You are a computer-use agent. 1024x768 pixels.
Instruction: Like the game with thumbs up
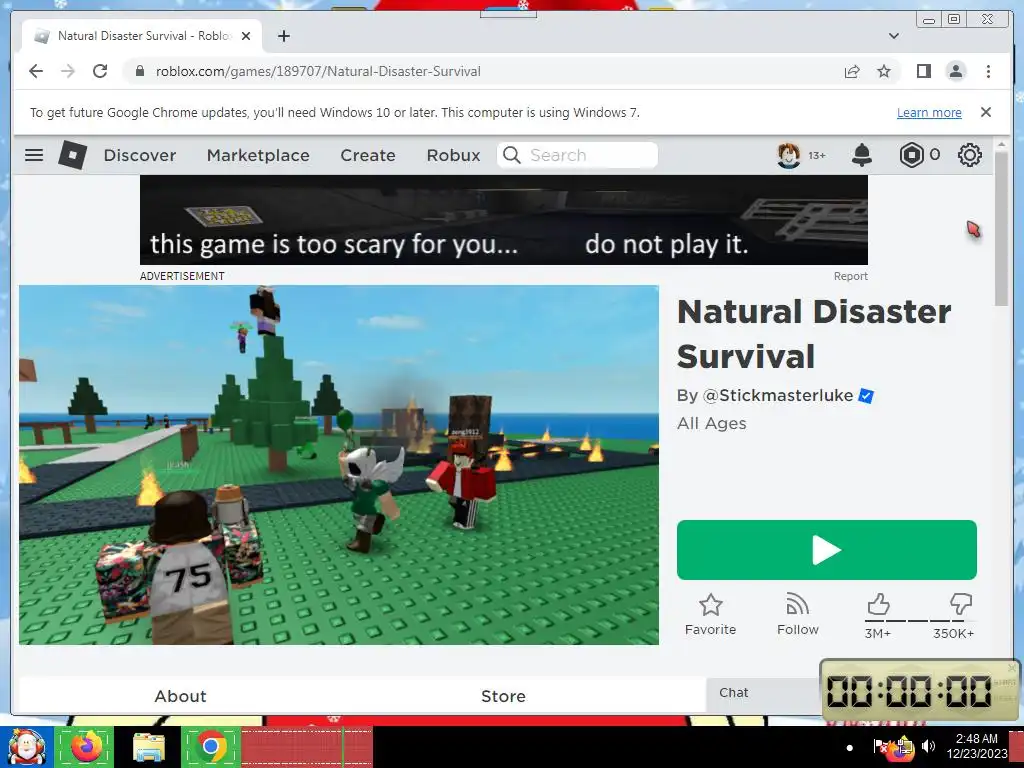878,604
